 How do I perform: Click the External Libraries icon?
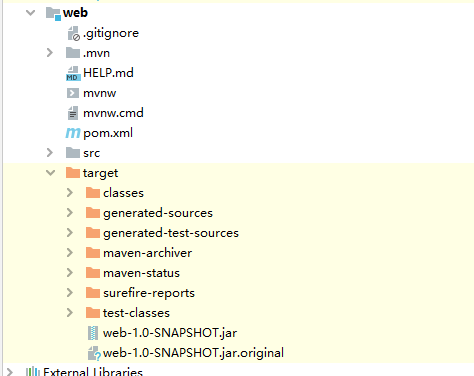pyautogui.click(x=33, y=372)
